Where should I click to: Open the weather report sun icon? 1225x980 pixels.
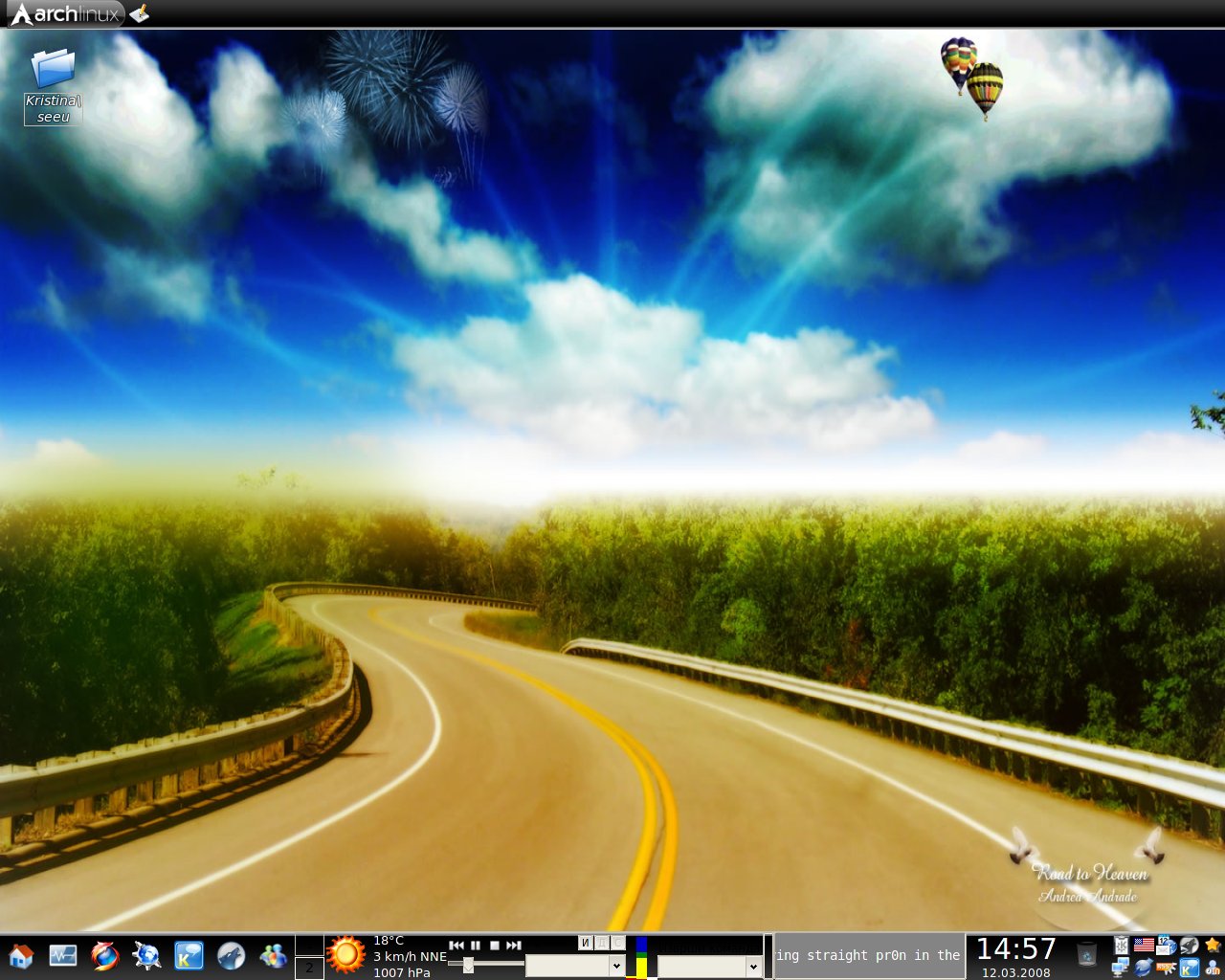click(x=346, y=955)
